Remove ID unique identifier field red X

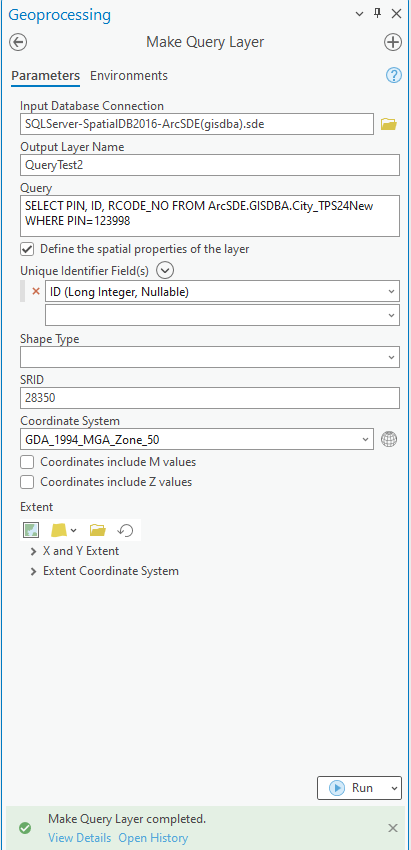click(x=36, y=292)
